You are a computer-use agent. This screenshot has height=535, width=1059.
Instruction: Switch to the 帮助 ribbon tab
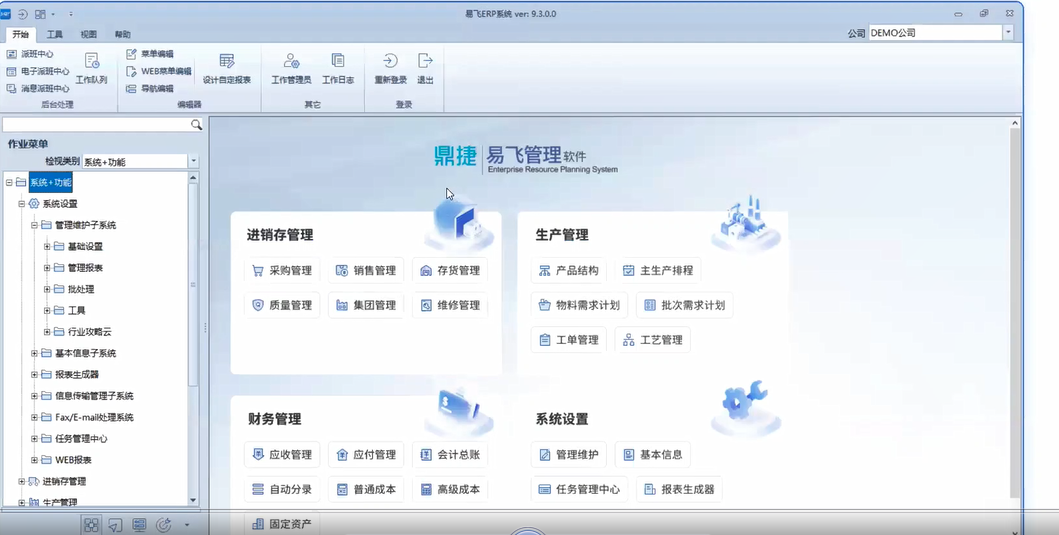122,34
